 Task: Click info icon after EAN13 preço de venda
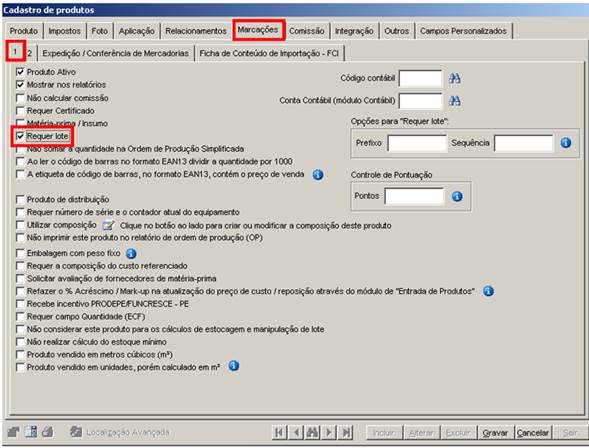tap(318, 175)
